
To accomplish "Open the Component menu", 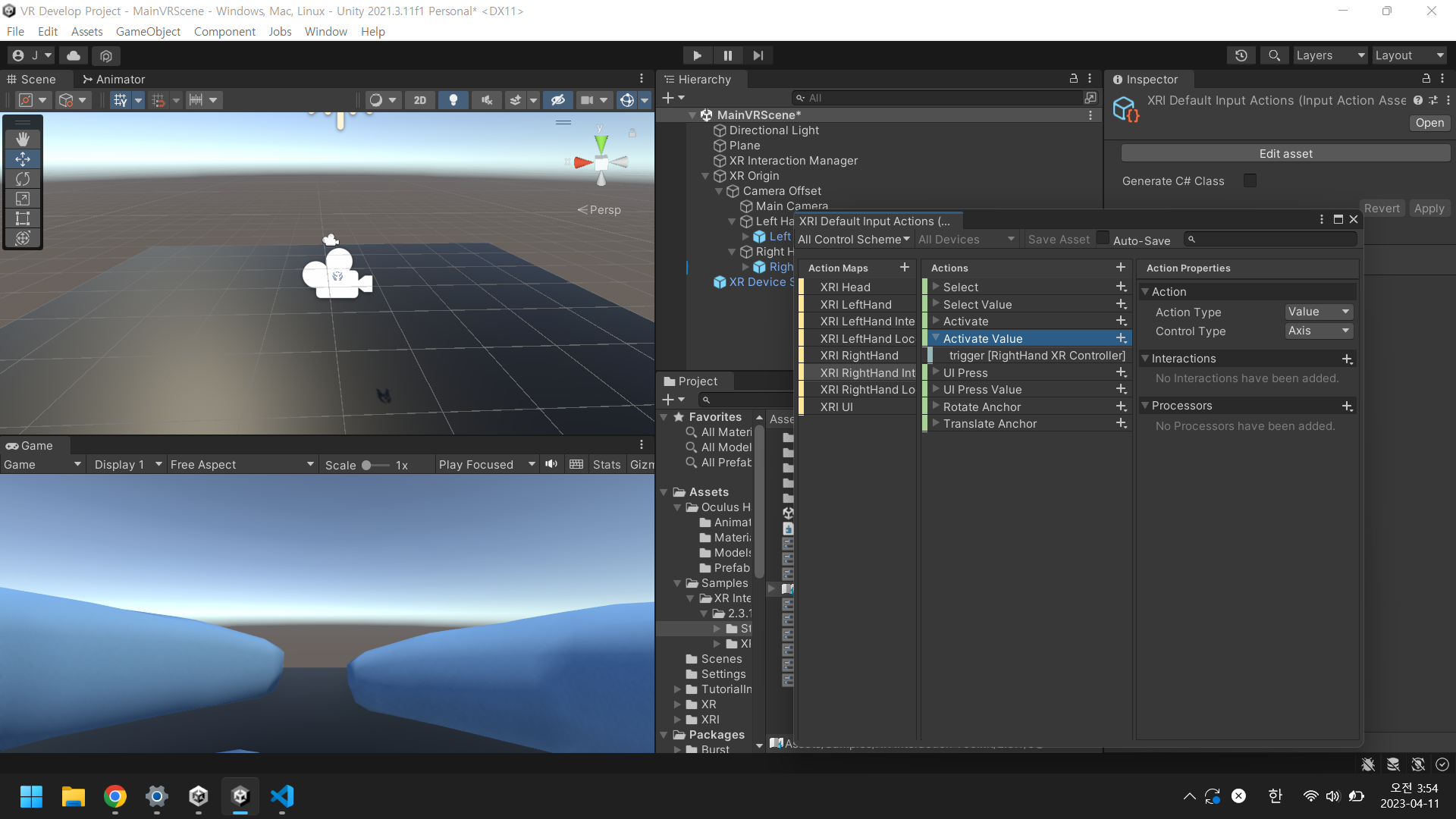I will coord(224,31).
